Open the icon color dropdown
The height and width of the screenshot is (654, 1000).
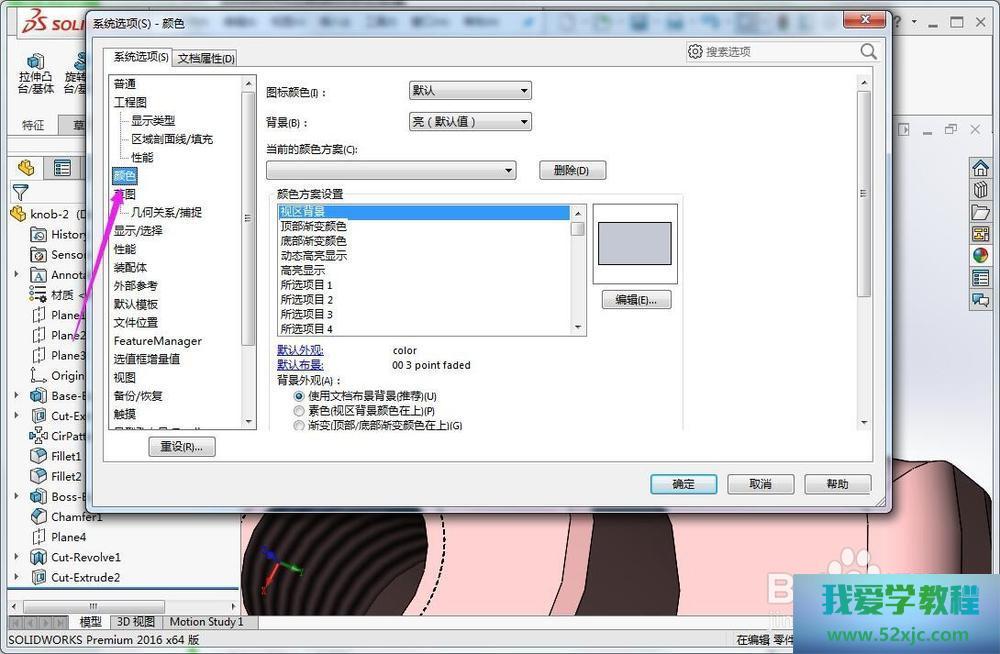[470, 91]
